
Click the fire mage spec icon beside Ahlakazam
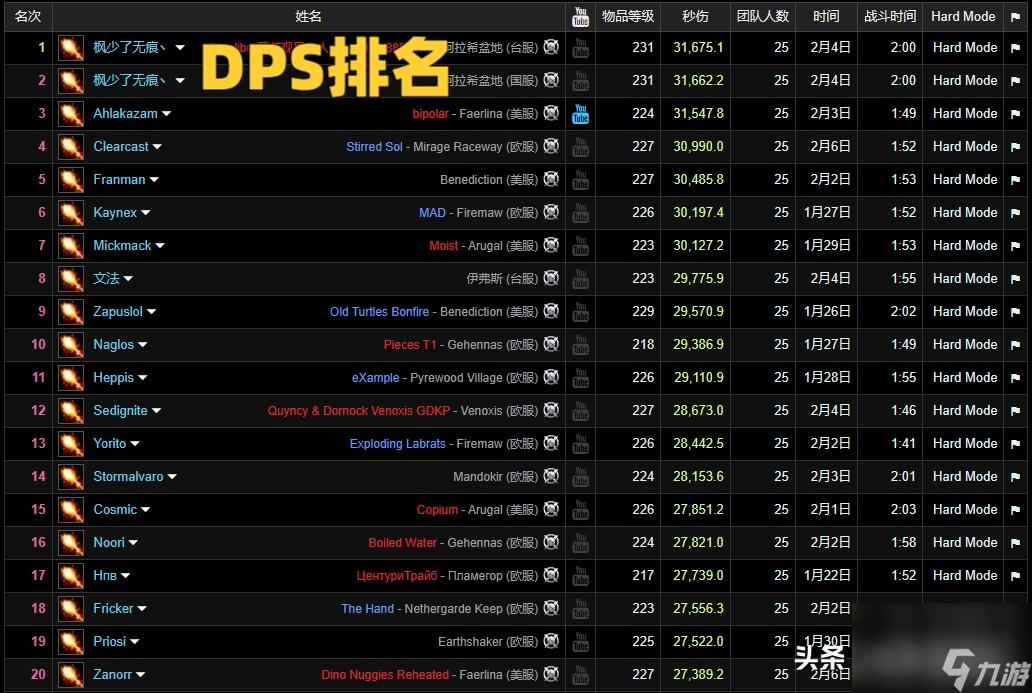click(71, 114)
